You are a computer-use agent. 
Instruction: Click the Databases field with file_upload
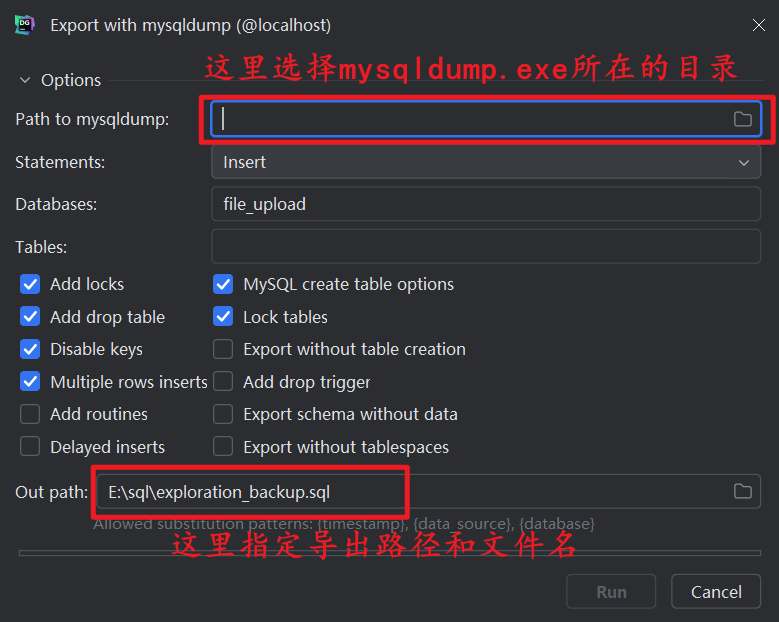[x=485, y=204]
